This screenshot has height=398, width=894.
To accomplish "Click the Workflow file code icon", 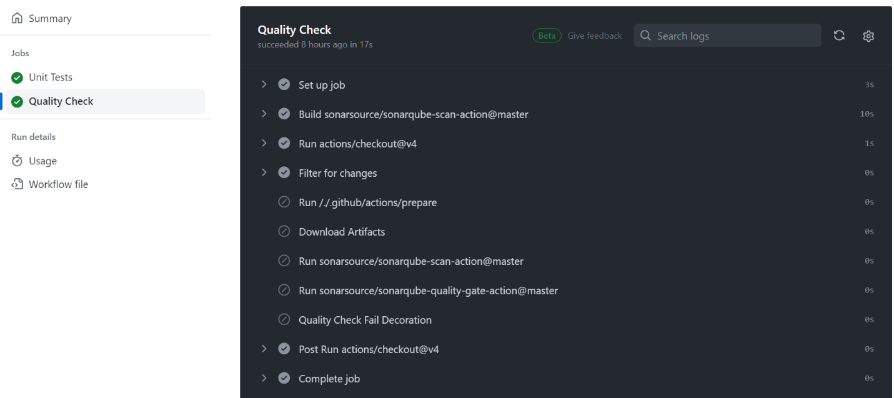I will click(x=17, y=184).
